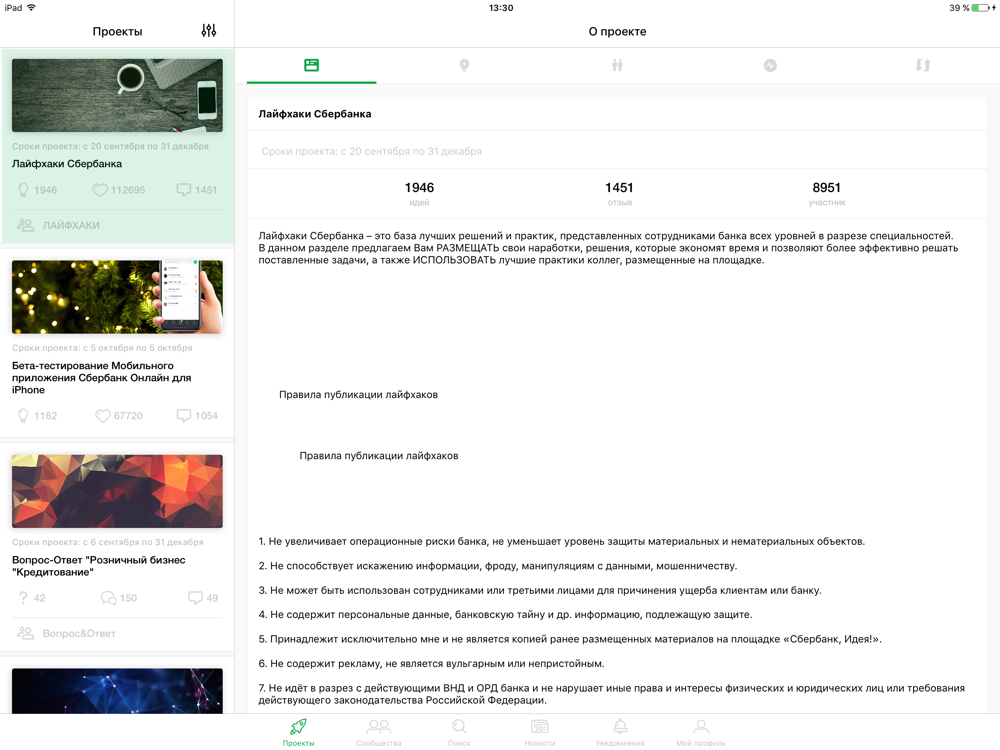
Task: Click the 13:30 clock in status bar
Action: tap(501, 8)
